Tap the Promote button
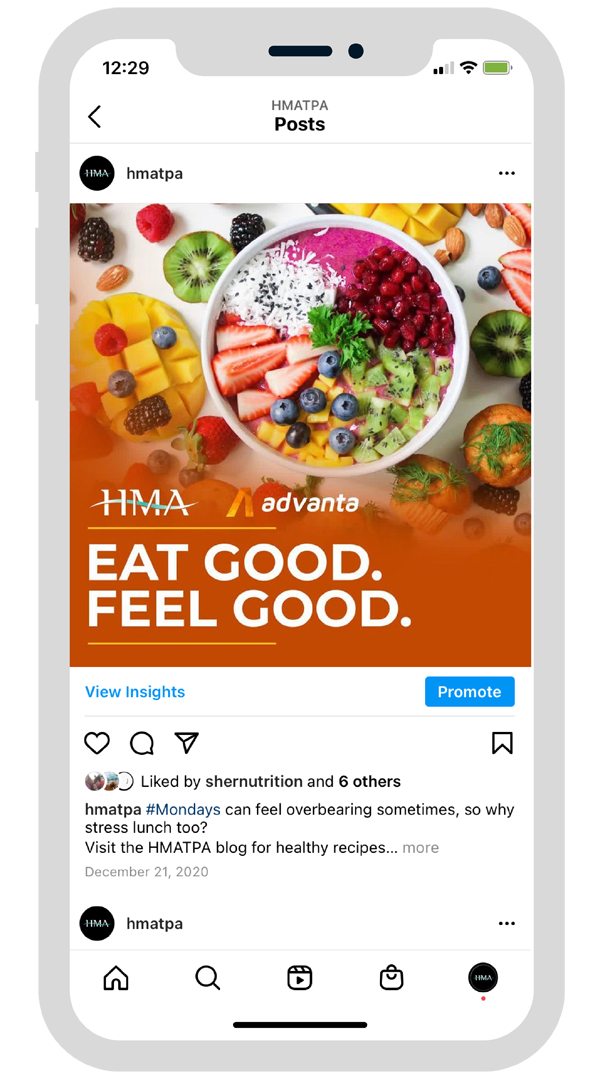Viewport: 600px width, 1080px height. point(470,692)
